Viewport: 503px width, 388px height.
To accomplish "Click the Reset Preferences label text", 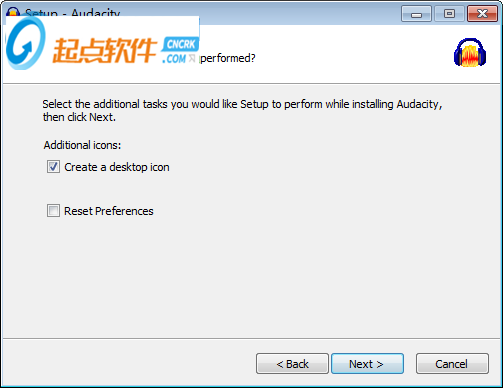I will click(109, 211).
